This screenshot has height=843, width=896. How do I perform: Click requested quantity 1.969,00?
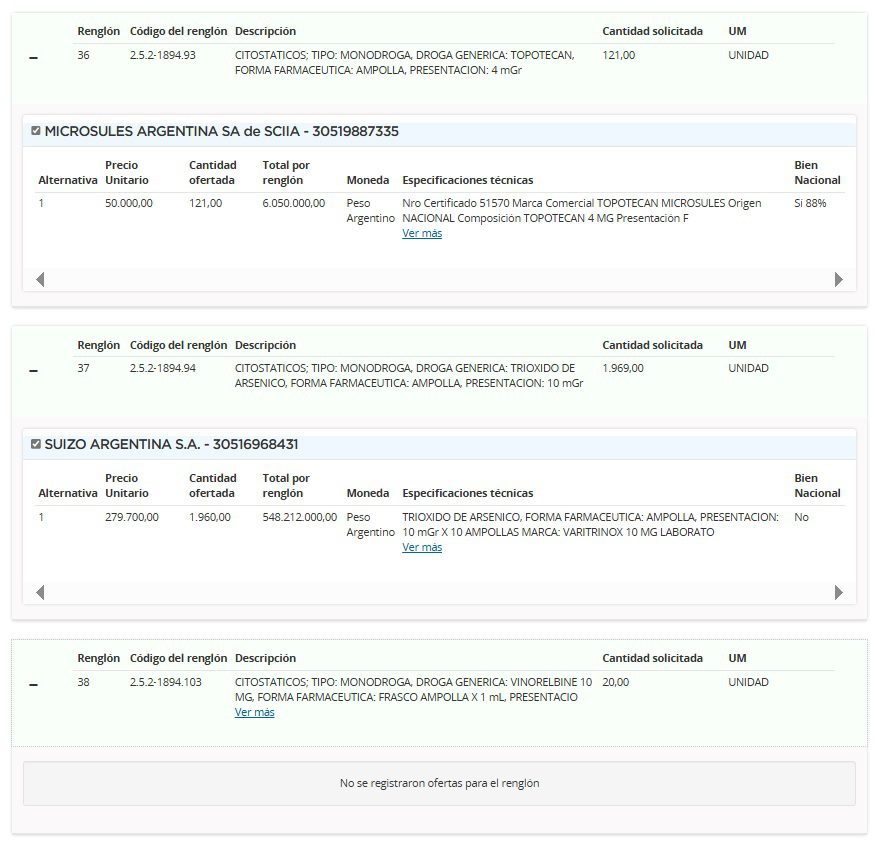tap(623, 368)
